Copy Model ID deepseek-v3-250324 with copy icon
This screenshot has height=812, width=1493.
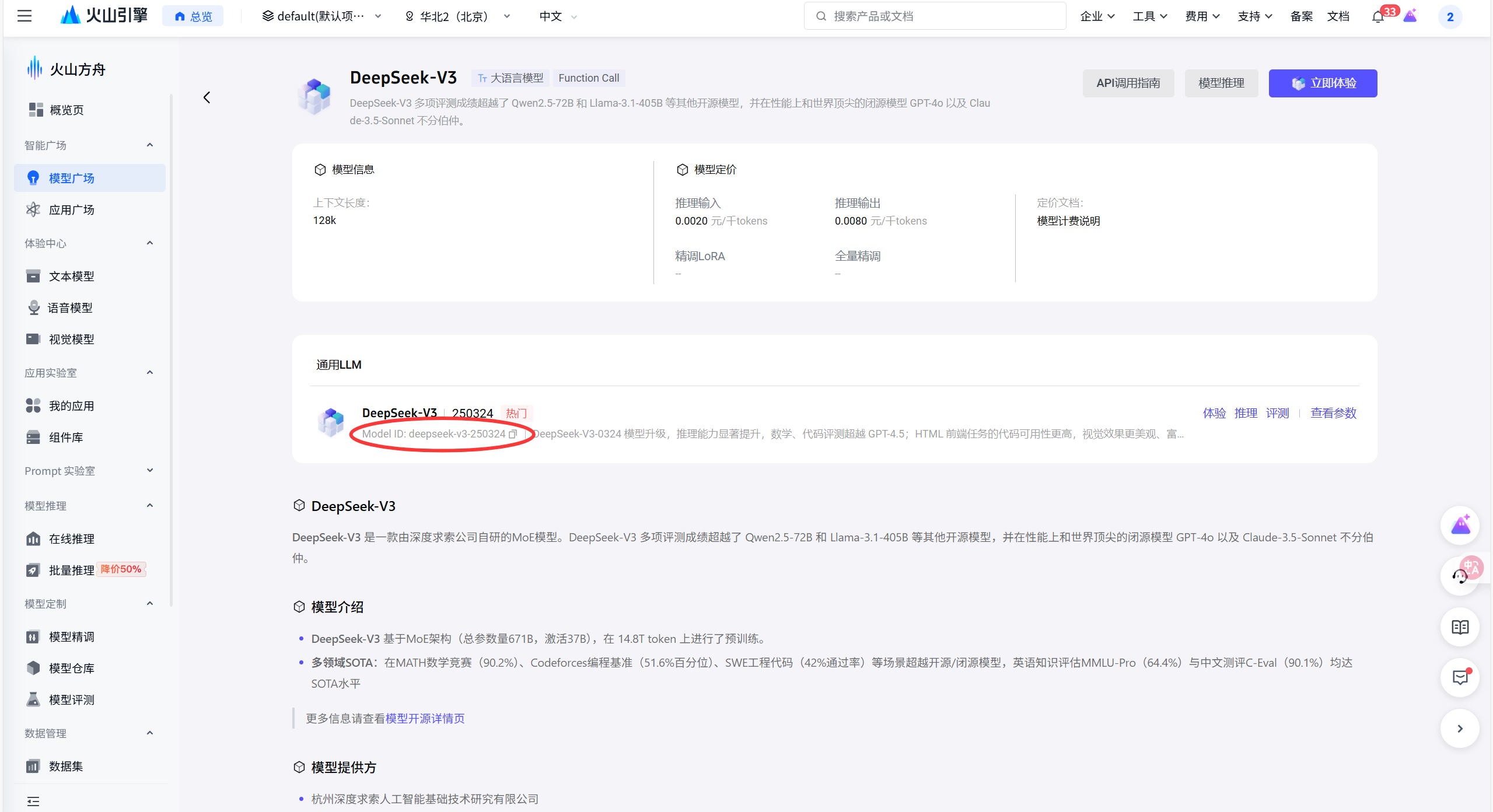[x=513, y=434]
